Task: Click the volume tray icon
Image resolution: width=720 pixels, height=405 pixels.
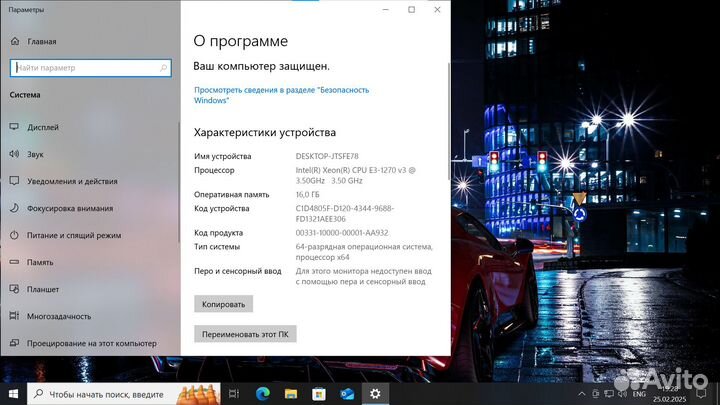Action: [x=623, y=394]
